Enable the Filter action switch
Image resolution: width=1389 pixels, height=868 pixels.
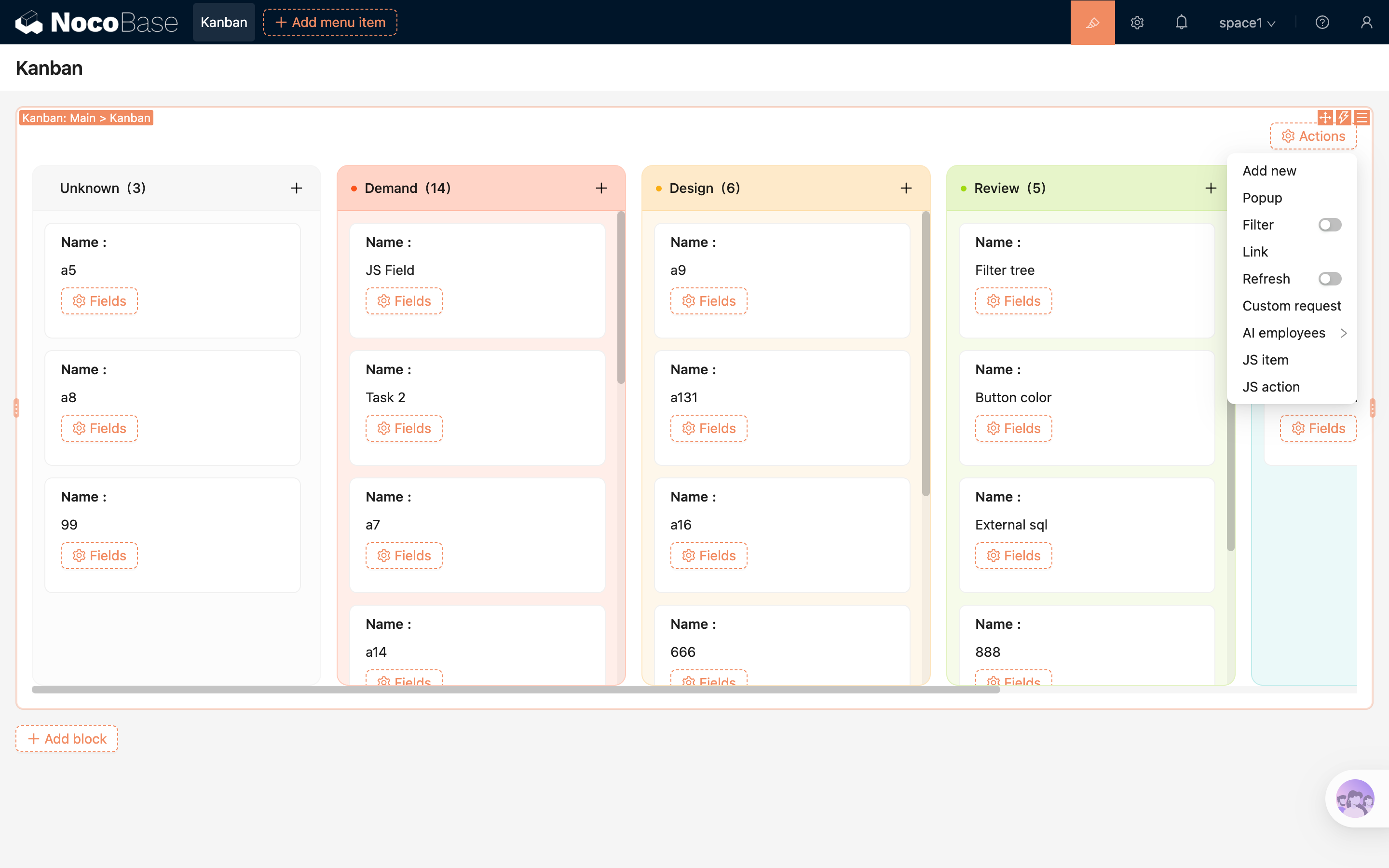point(1329,225)
